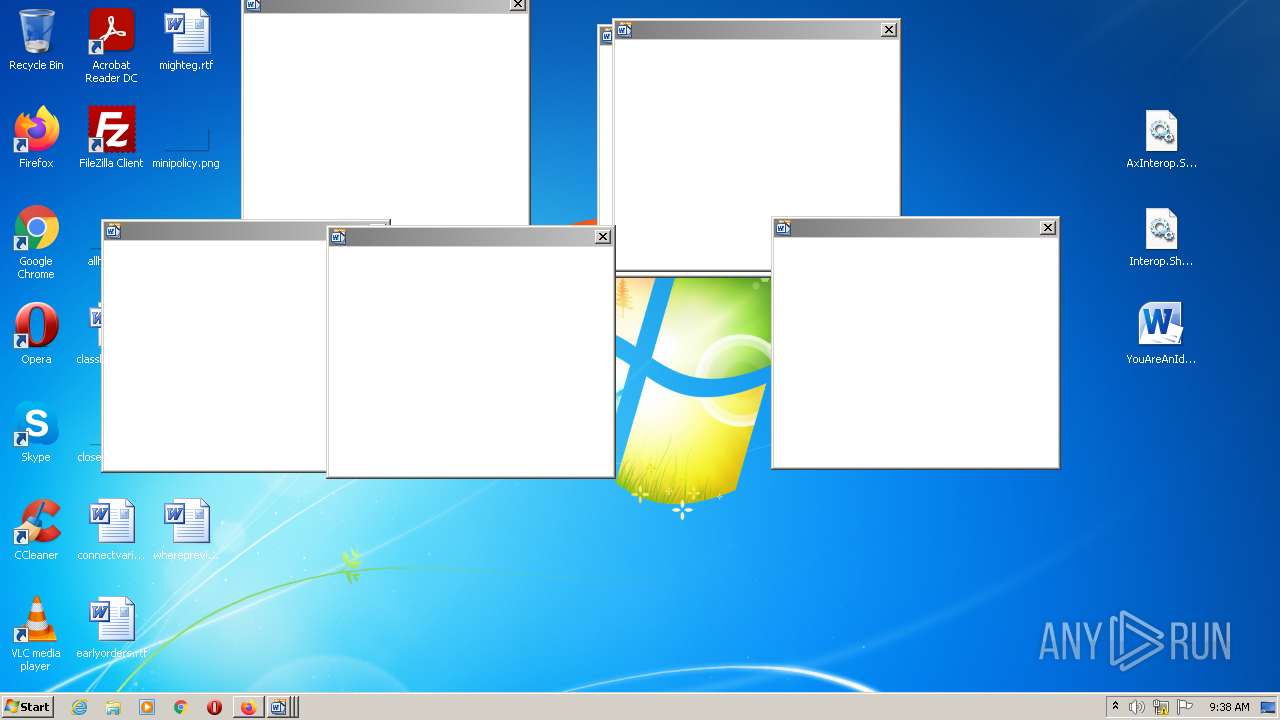
Task: Click the Show desktop button
Action: (x=1268, y=707)
